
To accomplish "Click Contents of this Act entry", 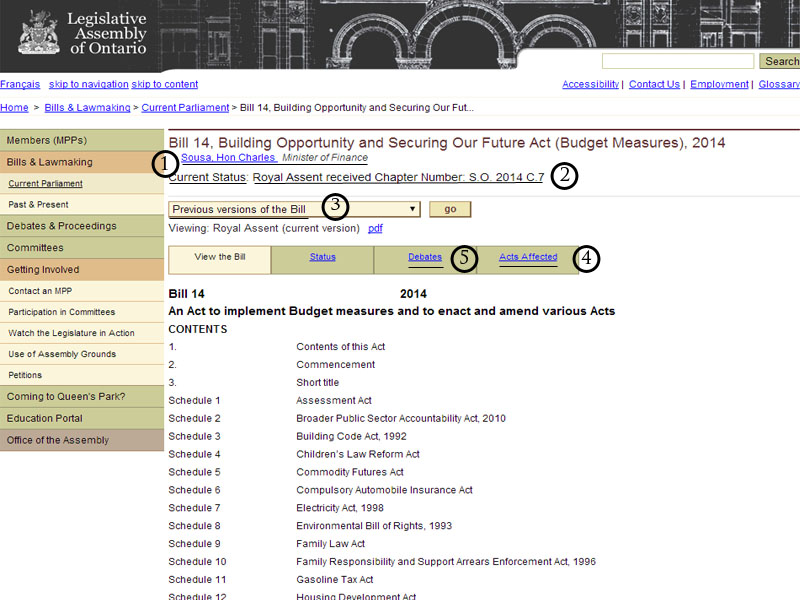I will pos(340,347).
